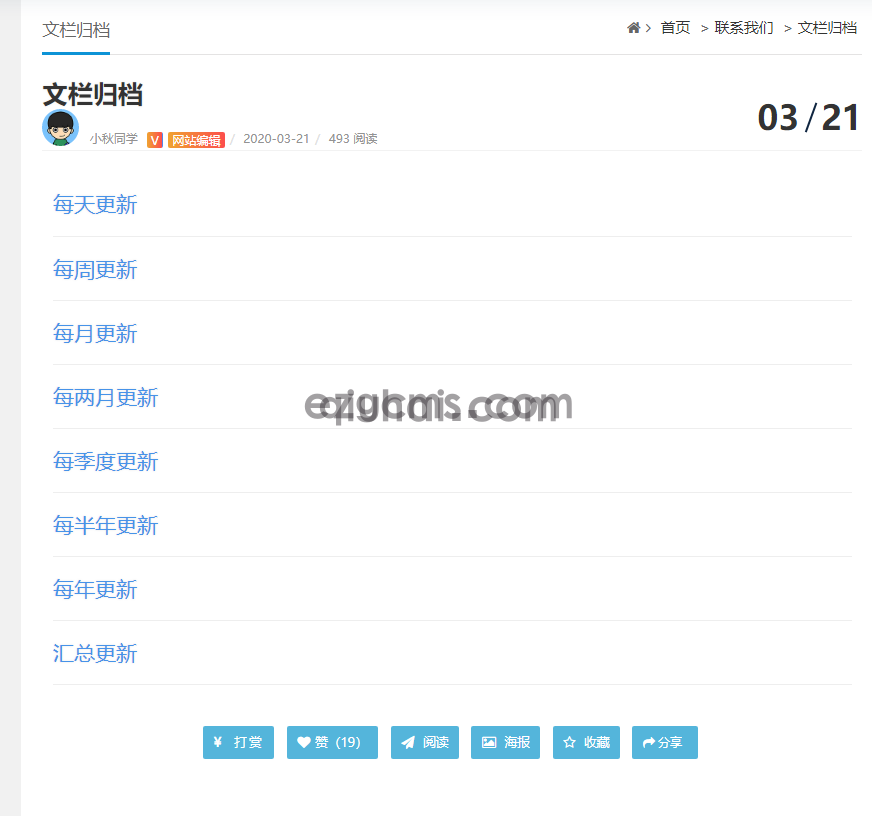Open the 每年更新 link
Screen dimensions: 872x816
95,590
